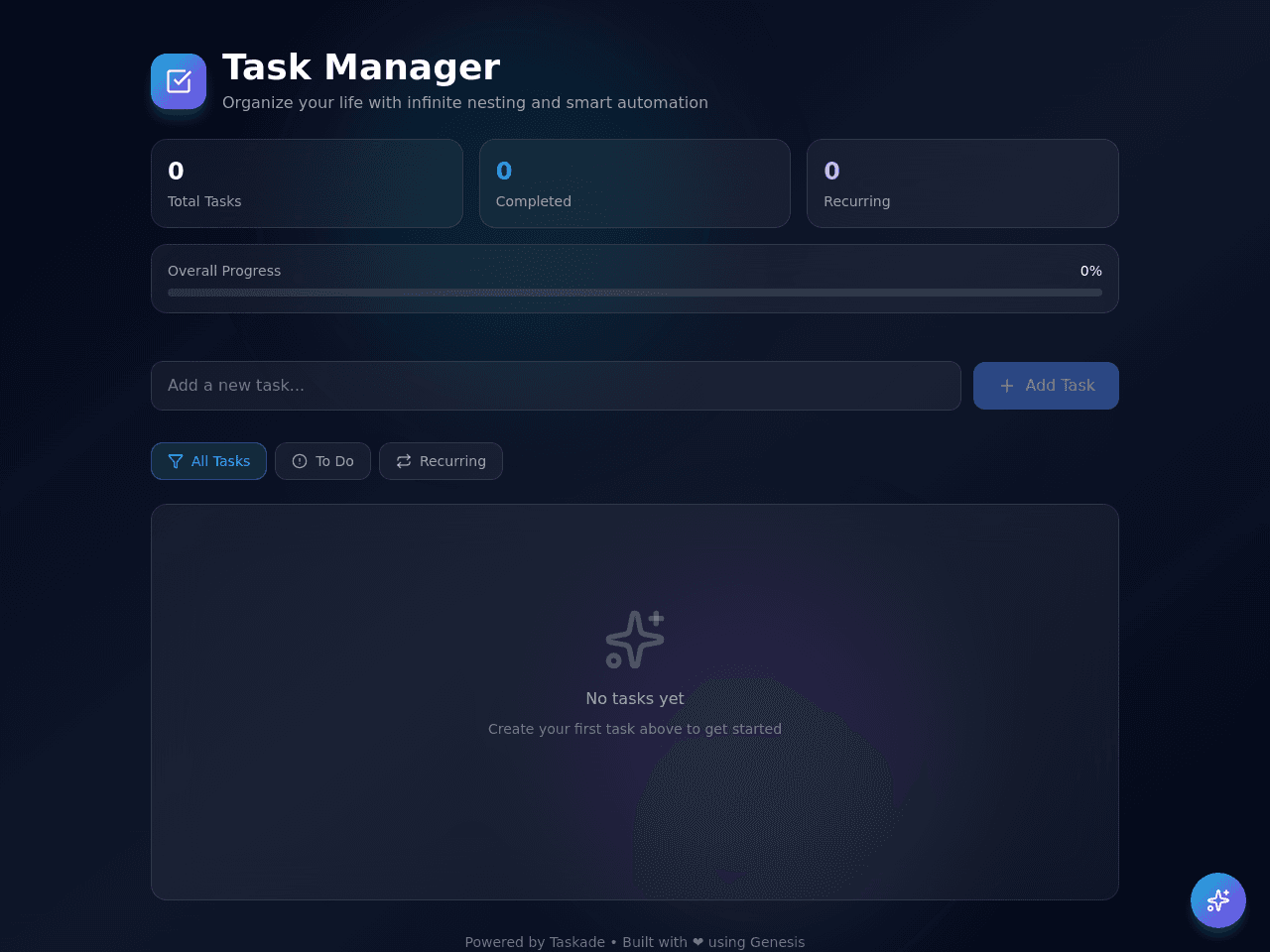Click the sparkle icon above No tasks yet

click(x=635, y=640)
